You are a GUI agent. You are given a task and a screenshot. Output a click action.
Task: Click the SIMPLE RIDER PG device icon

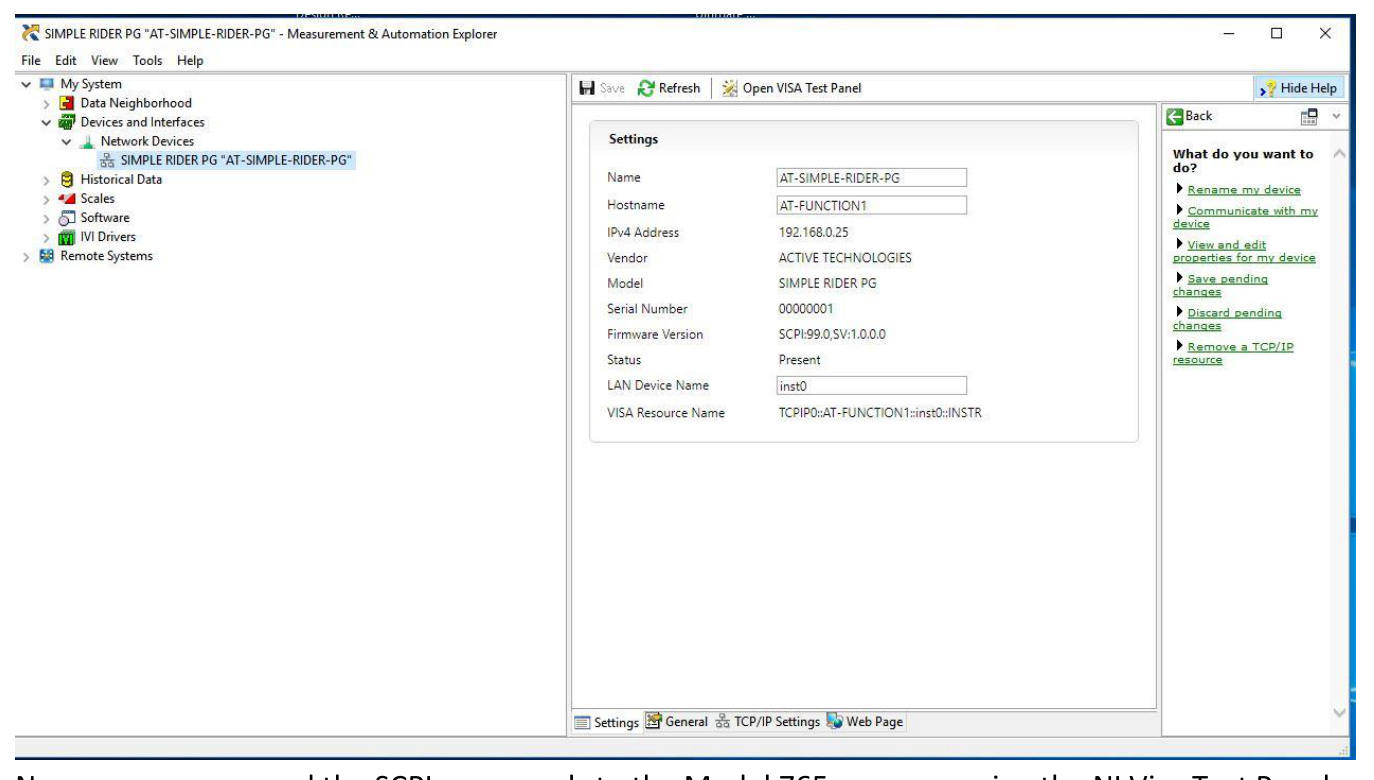point(107,160)
